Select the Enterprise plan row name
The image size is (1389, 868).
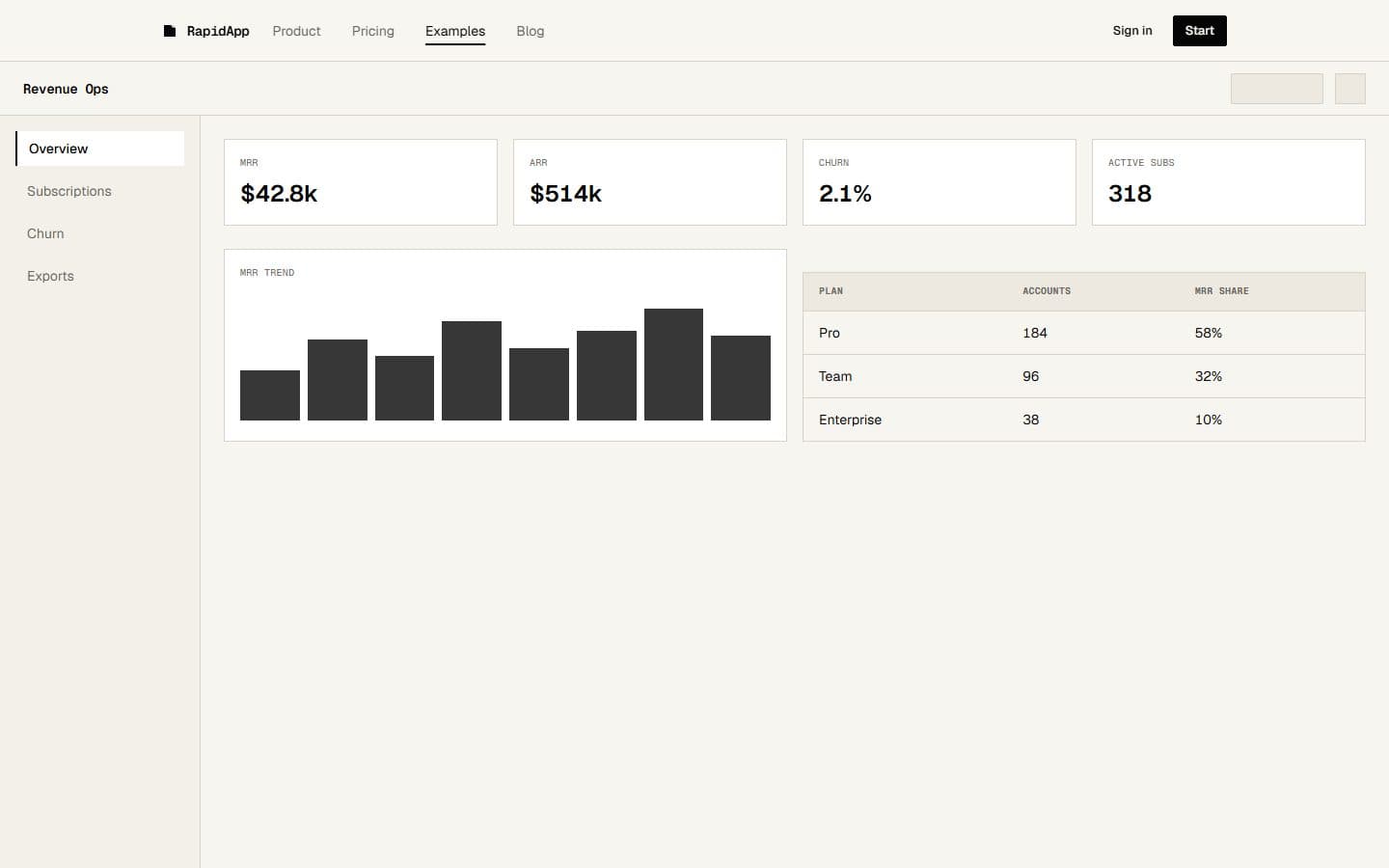click(850, 420)
